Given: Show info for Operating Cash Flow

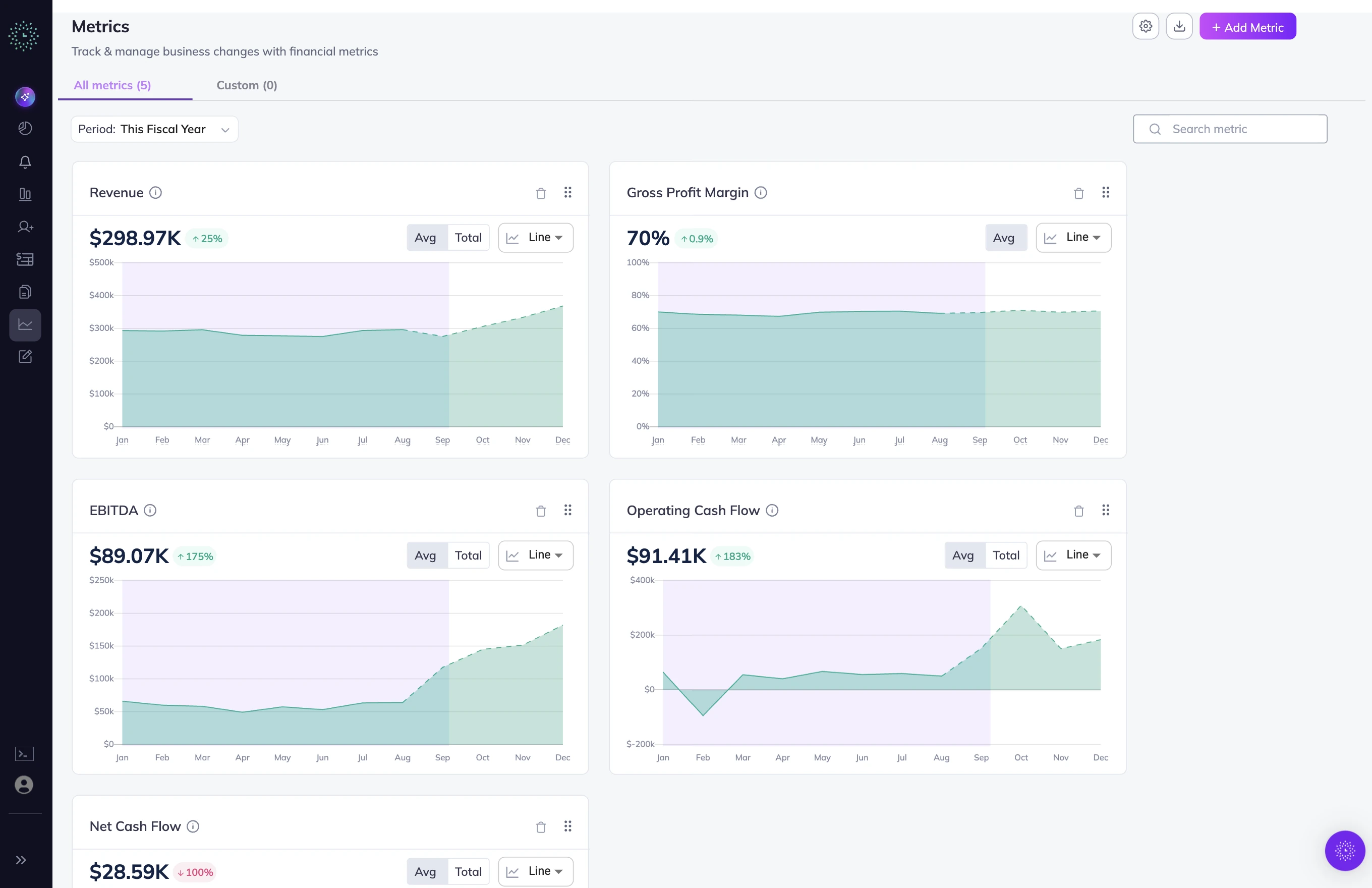Looking at the screenshot, I should (x=772, y=510).
